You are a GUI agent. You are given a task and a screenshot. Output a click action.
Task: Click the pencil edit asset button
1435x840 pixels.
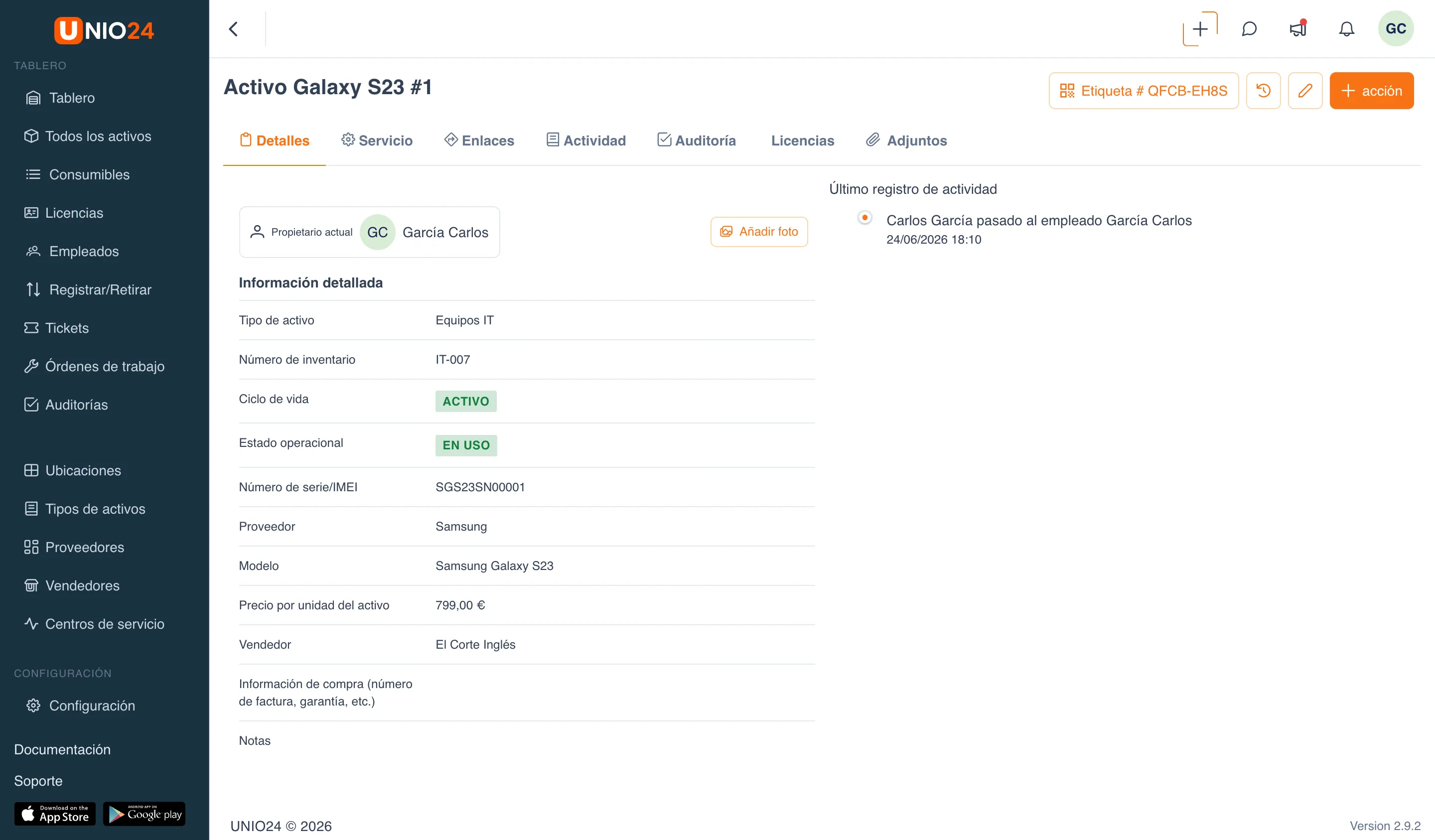(x=1305, y=91)
